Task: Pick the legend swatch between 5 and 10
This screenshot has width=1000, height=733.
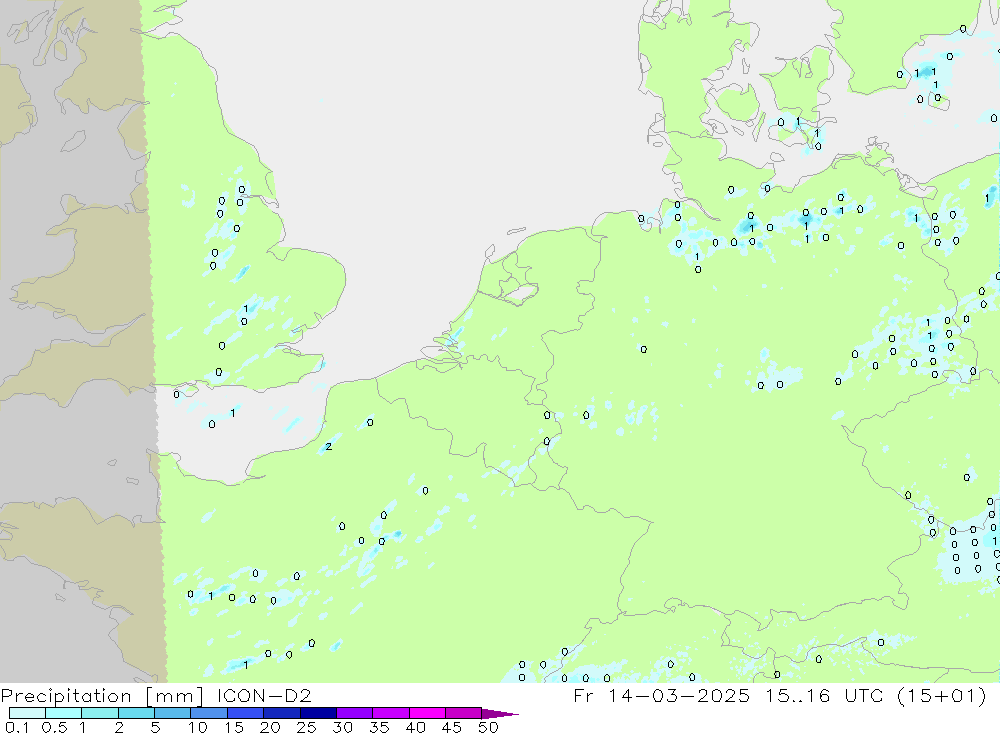Action: pyautogui.click(x=173, y=713)
